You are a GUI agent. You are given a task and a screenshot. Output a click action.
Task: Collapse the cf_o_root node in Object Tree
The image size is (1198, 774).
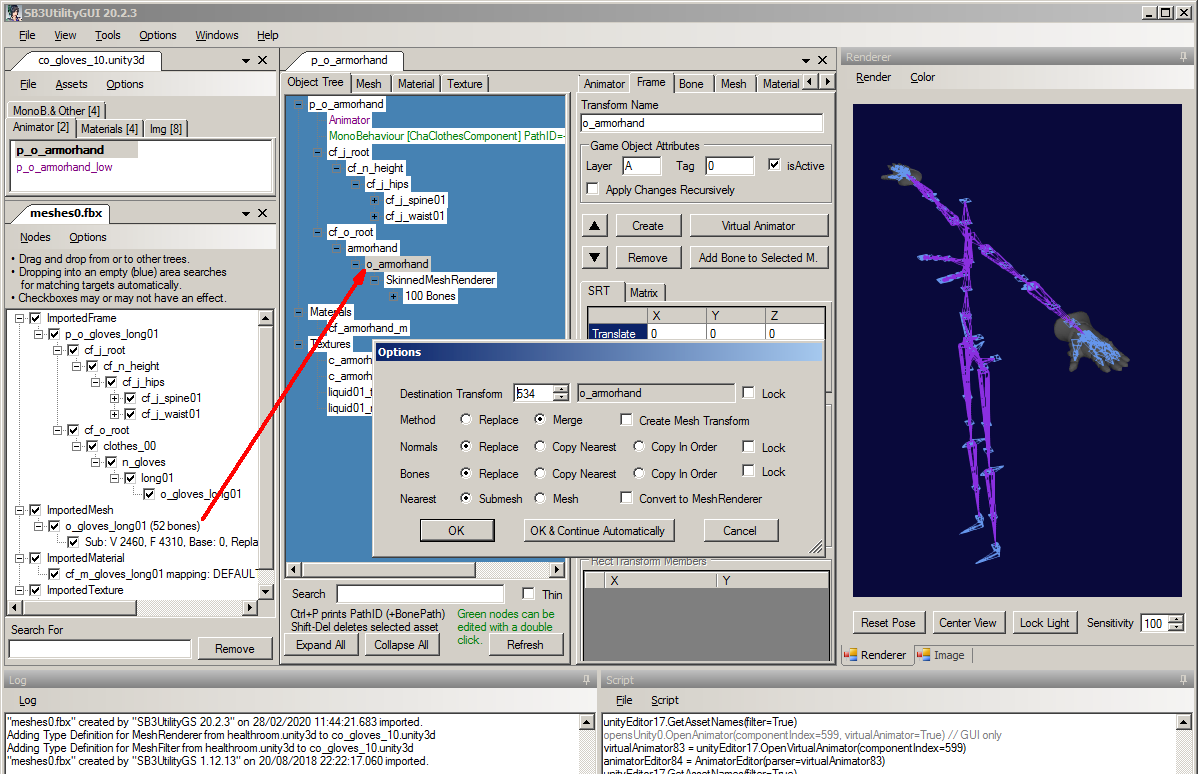click(x=318, y=232)
